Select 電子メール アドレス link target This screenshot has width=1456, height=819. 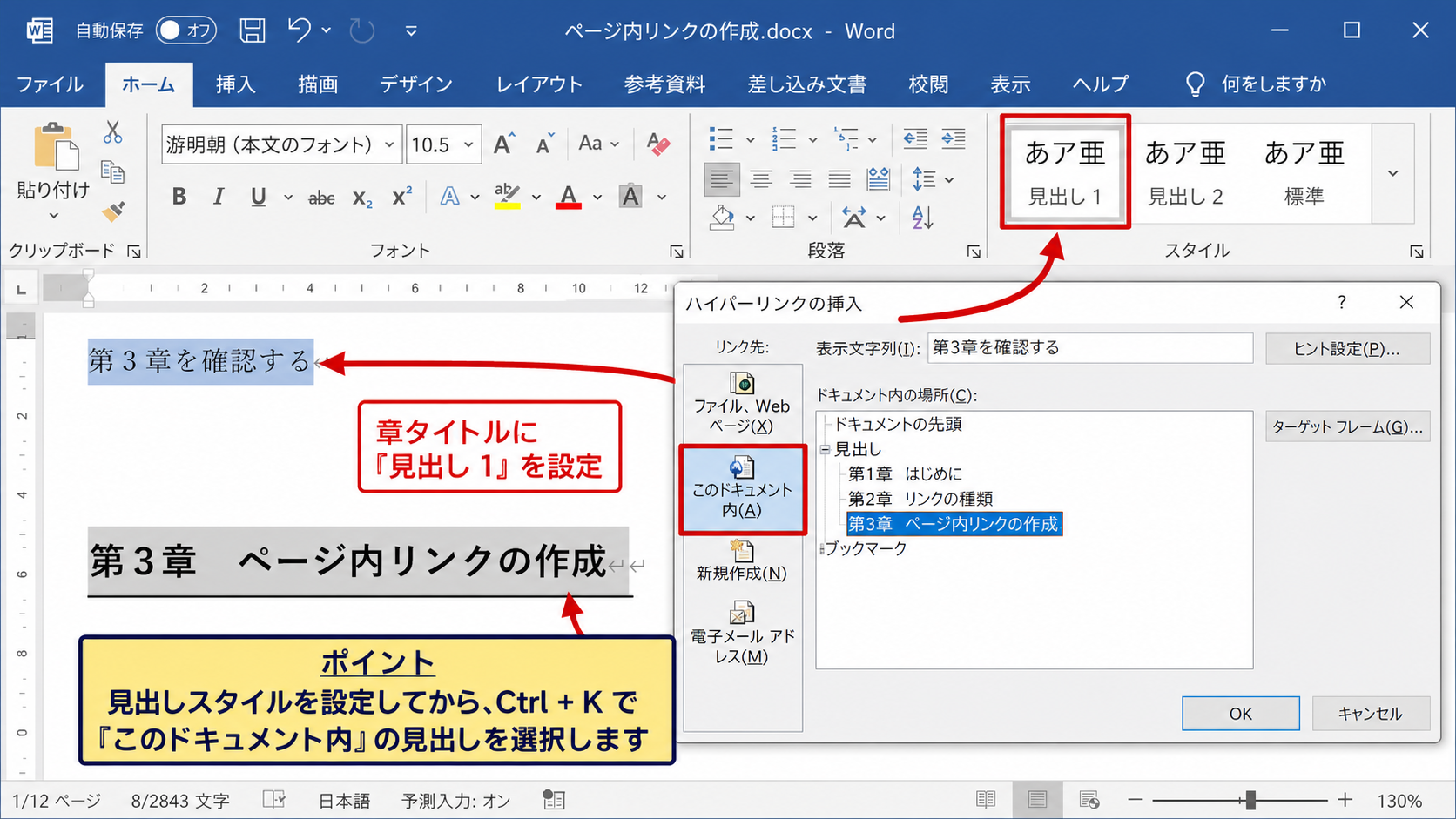[x=742, y=633]
